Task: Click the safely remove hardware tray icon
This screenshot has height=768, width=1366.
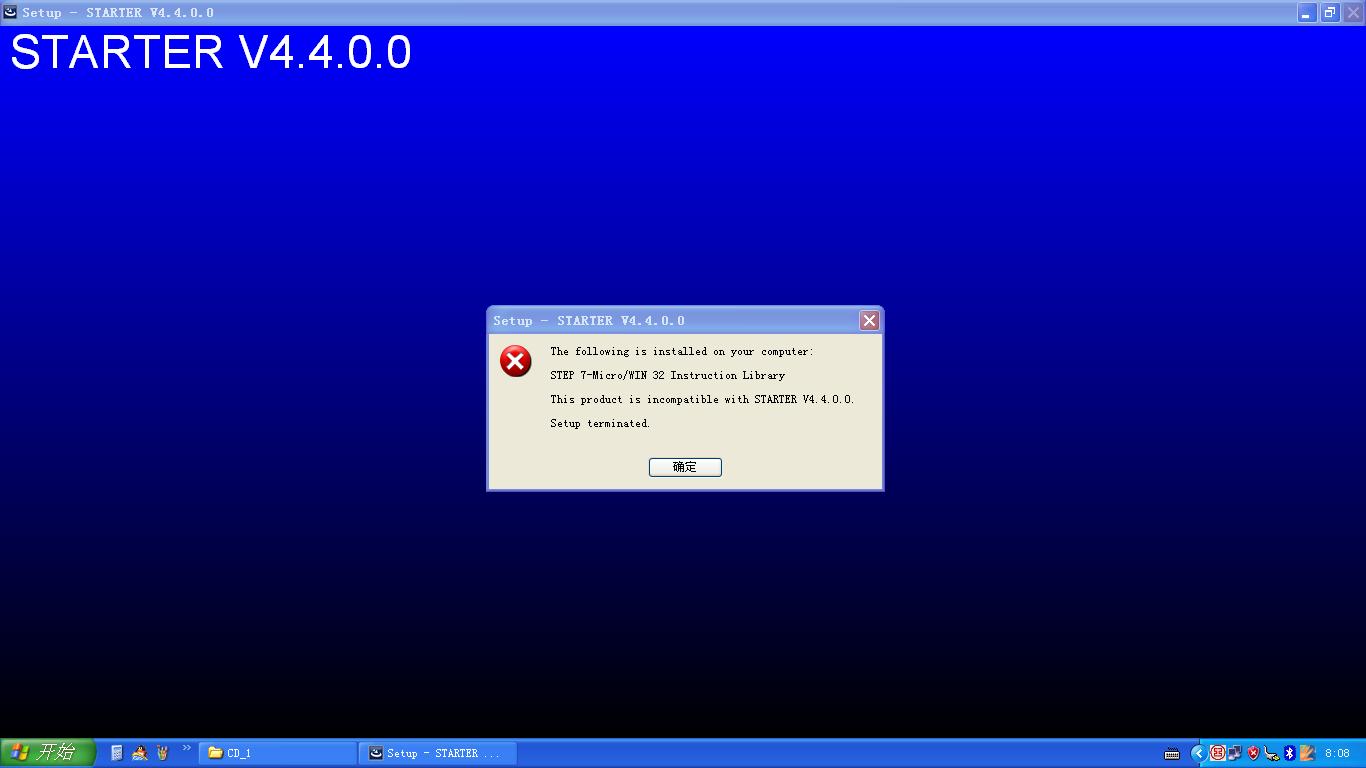Action: [1271, 753]
